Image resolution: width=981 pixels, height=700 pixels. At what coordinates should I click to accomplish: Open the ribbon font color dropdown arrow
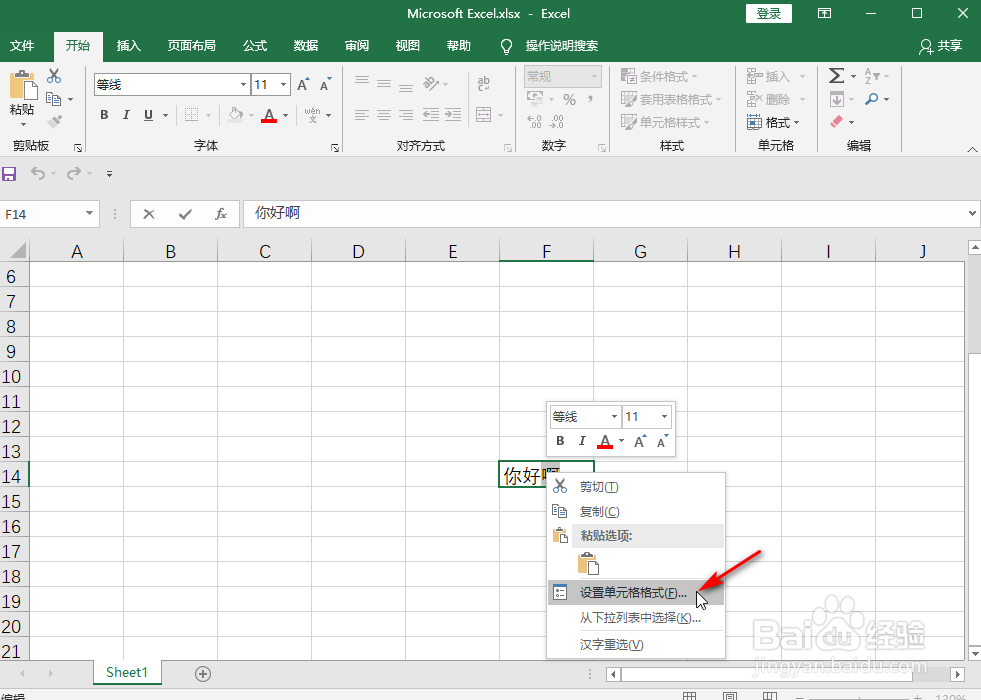coord(285,115)
